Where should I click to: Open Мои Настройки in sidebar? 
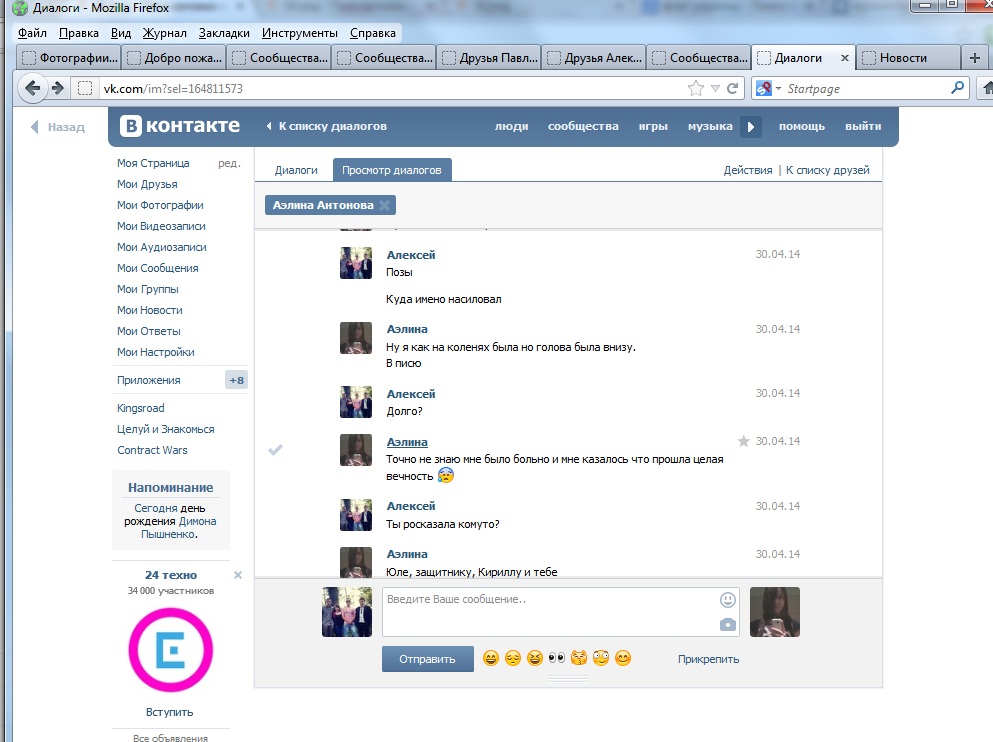156,353
